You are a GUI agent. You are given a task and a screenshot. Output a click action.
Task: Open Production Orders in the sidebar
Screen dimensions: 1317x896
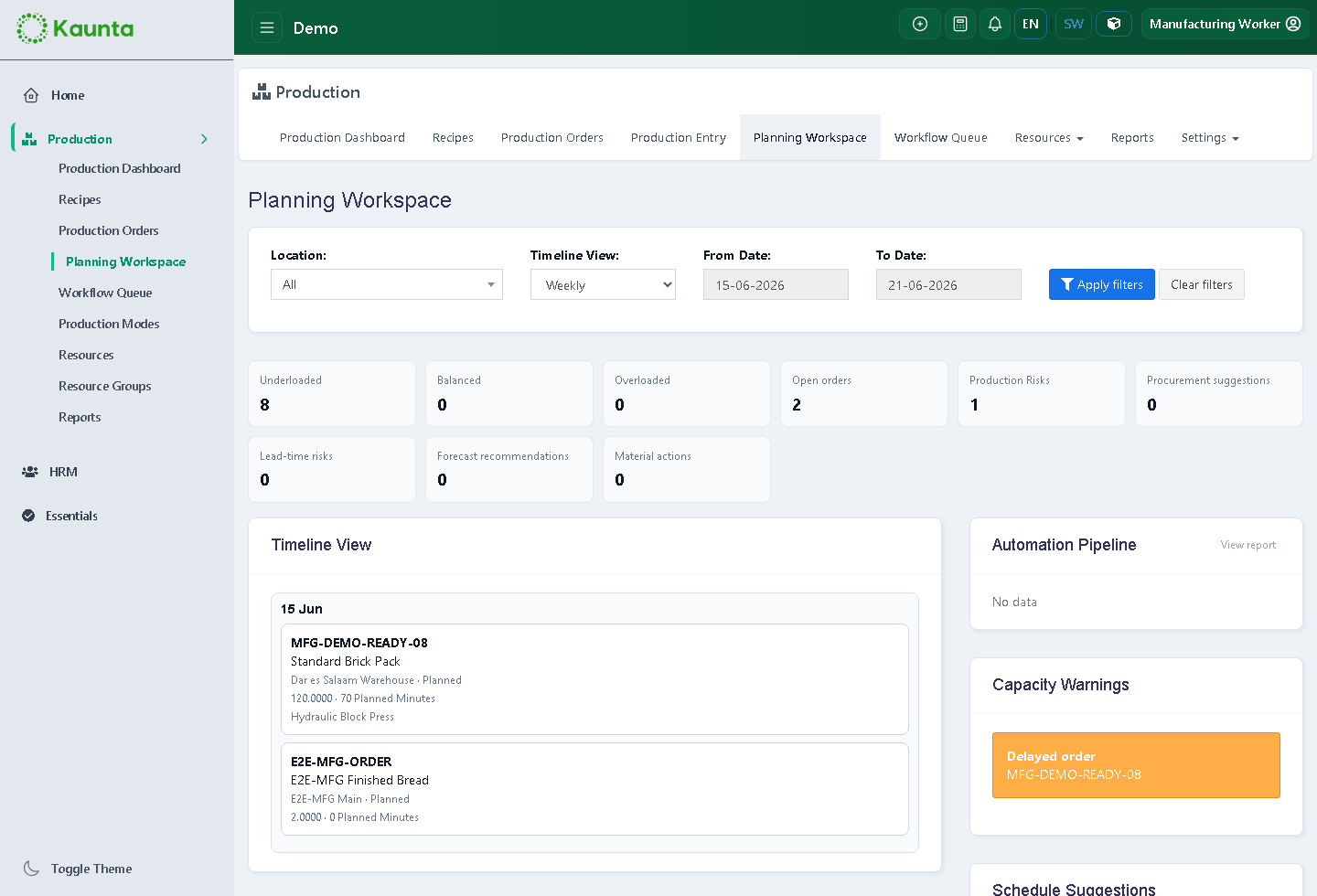click(109, 230)
